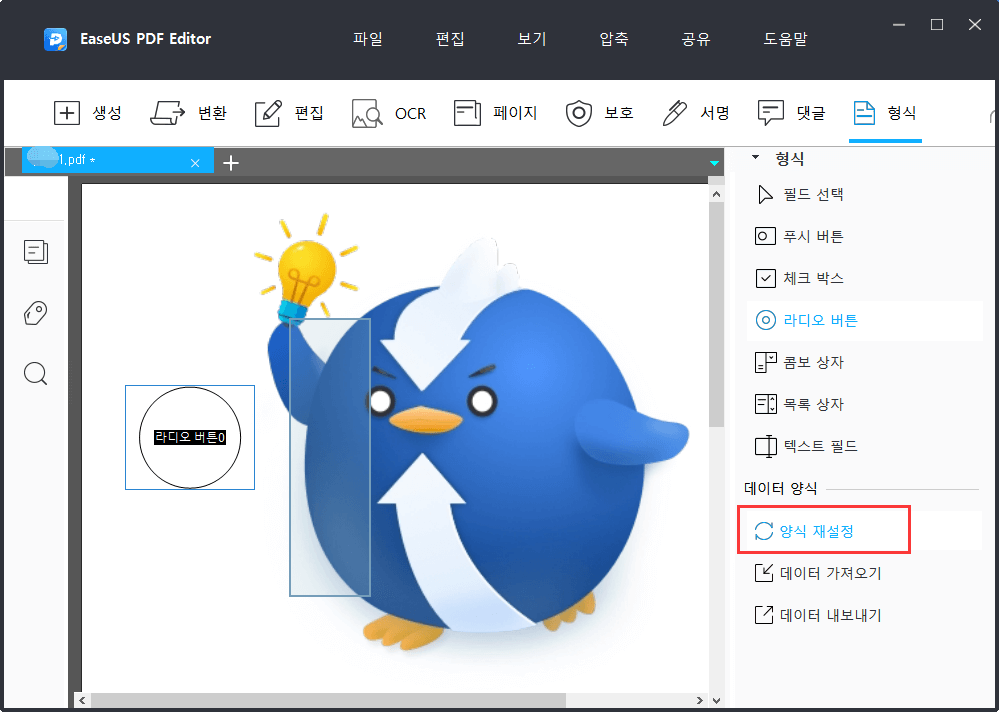Choose the 라디오 버튼 form field type
This screenshot has width=999, height=712.
click(x=806, y=319)
